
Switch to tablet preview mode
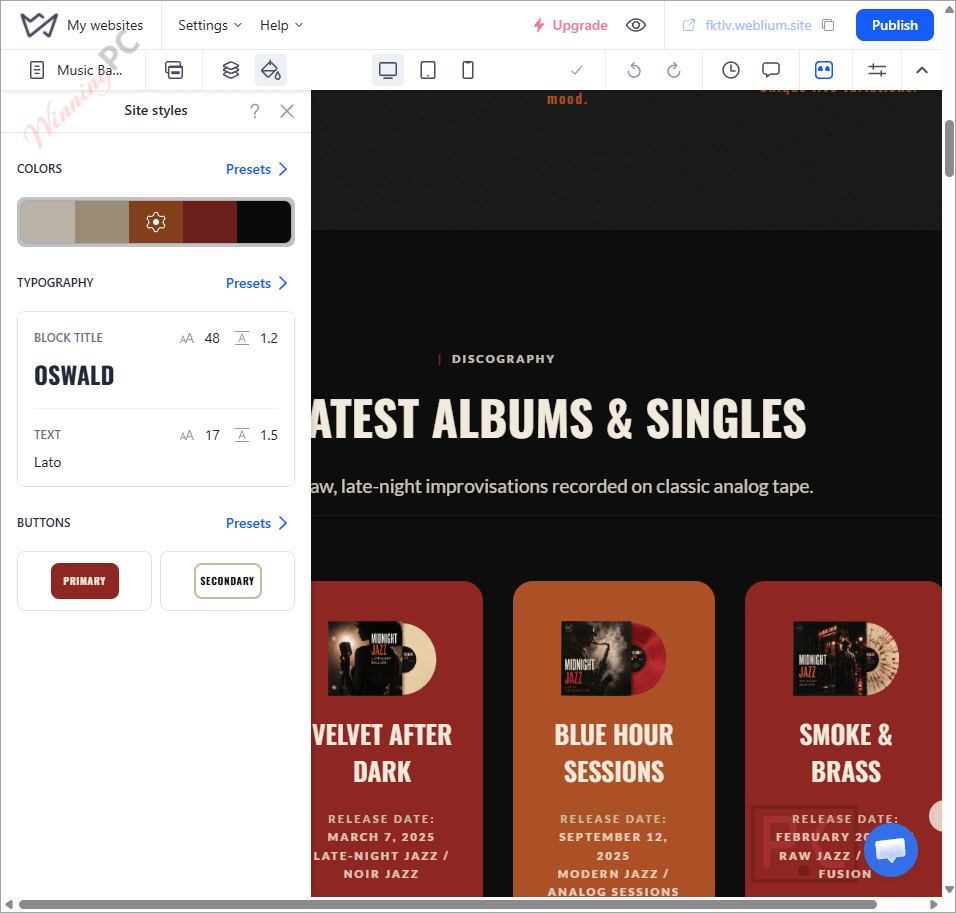[x=428, y=70]
